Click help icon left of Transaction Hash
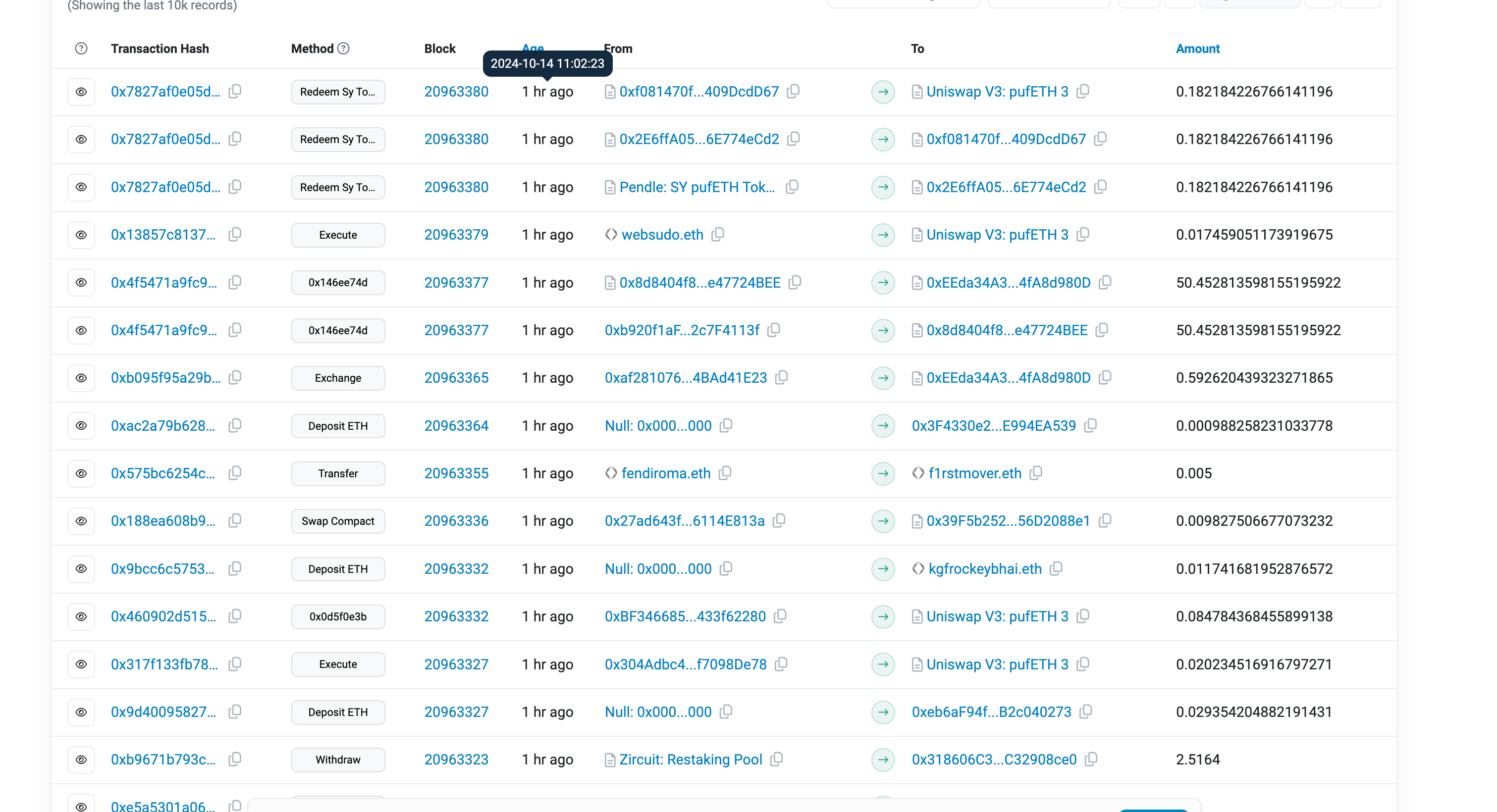1497x812 pixels. tap(81, 49)
